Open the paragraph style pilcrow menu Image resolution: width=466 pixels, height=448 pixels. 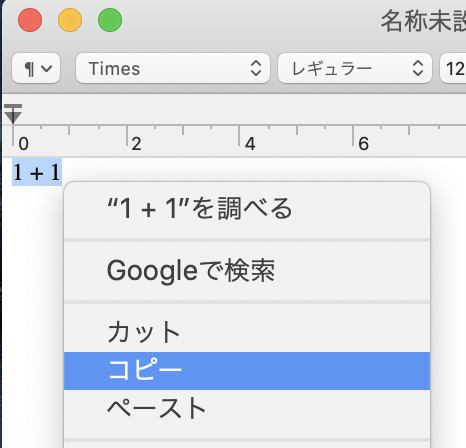(36, 68)
